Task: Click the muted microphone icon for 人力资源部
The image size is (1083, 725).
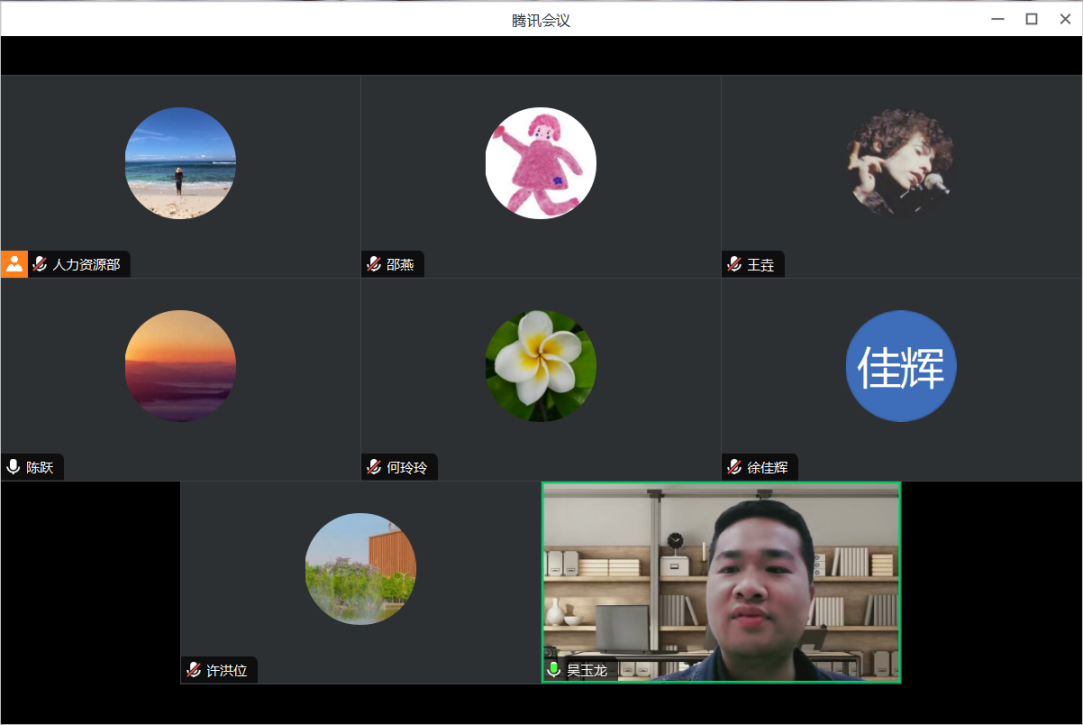Action: click(x=40, y=265)
